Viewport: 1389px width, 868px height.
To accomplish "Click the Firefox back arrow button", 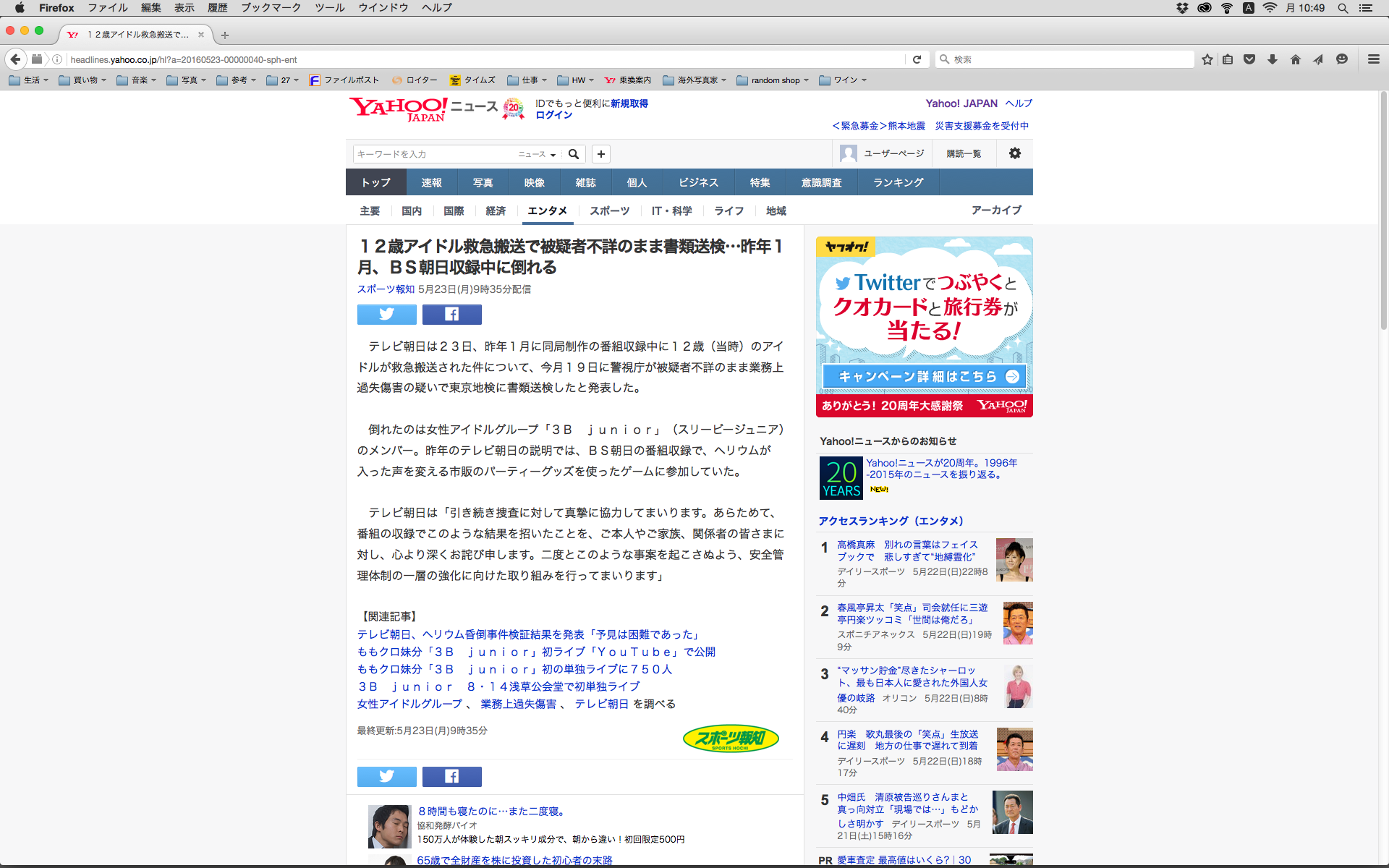I will coord(16,59).
